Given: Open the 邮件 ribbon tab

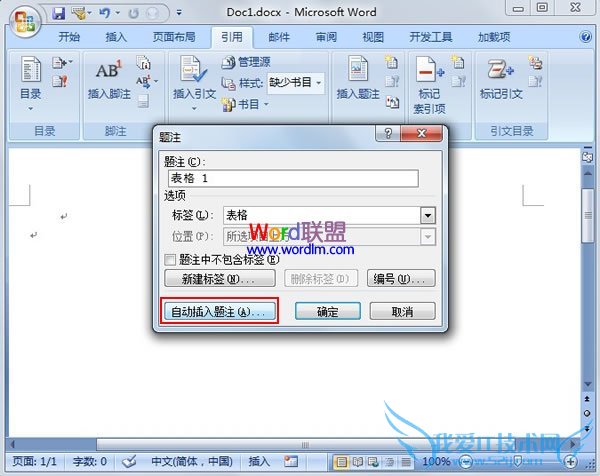Looking at the screenshot, I should coord(279,37).
